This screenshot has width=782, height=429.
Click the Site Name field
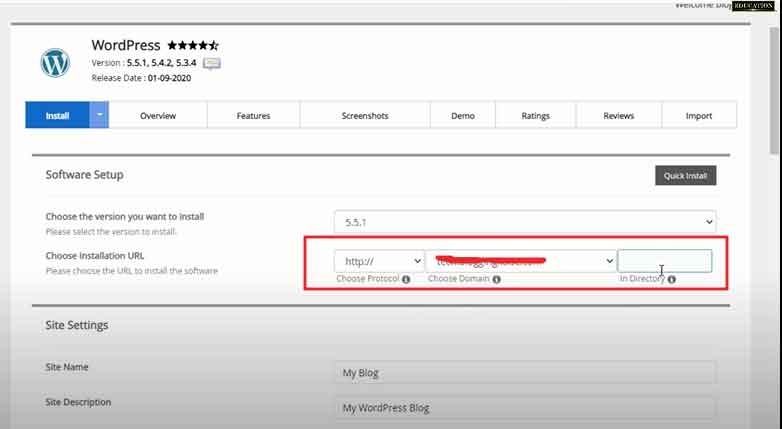[525, 373]
